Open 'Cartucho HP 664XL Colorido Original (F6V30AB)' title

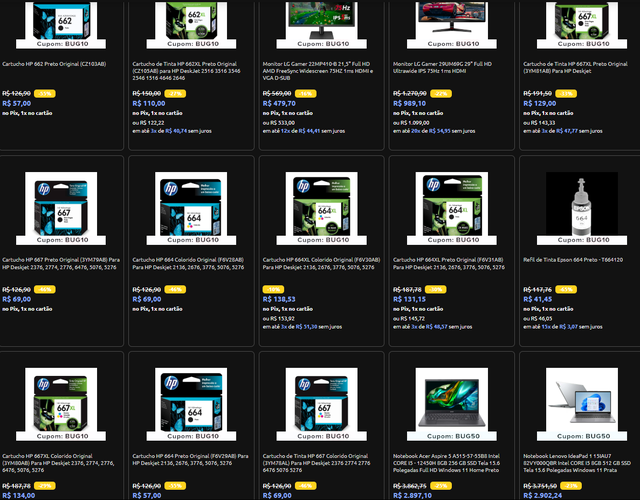click(x=321, y=263)
